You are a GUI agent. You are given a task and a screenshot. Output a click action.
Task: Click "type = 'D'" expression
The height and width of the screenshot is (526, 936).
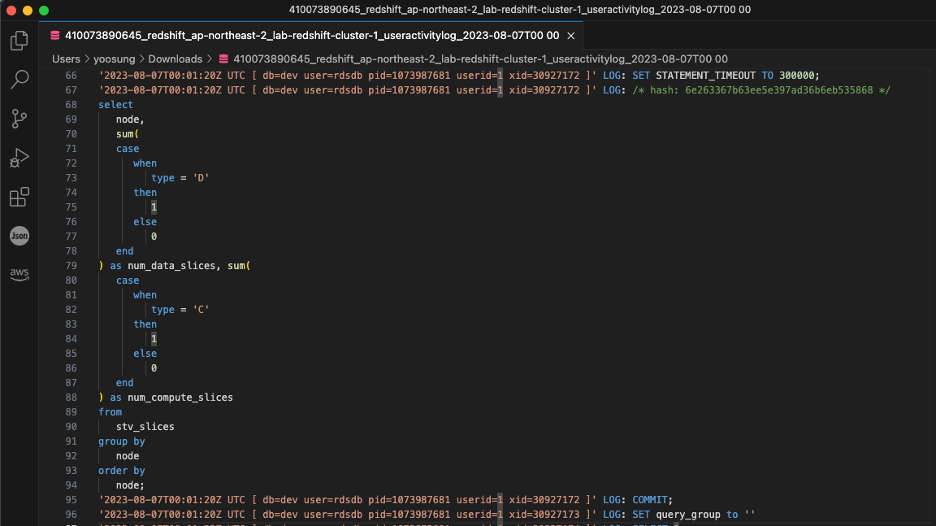pos(180,178)
